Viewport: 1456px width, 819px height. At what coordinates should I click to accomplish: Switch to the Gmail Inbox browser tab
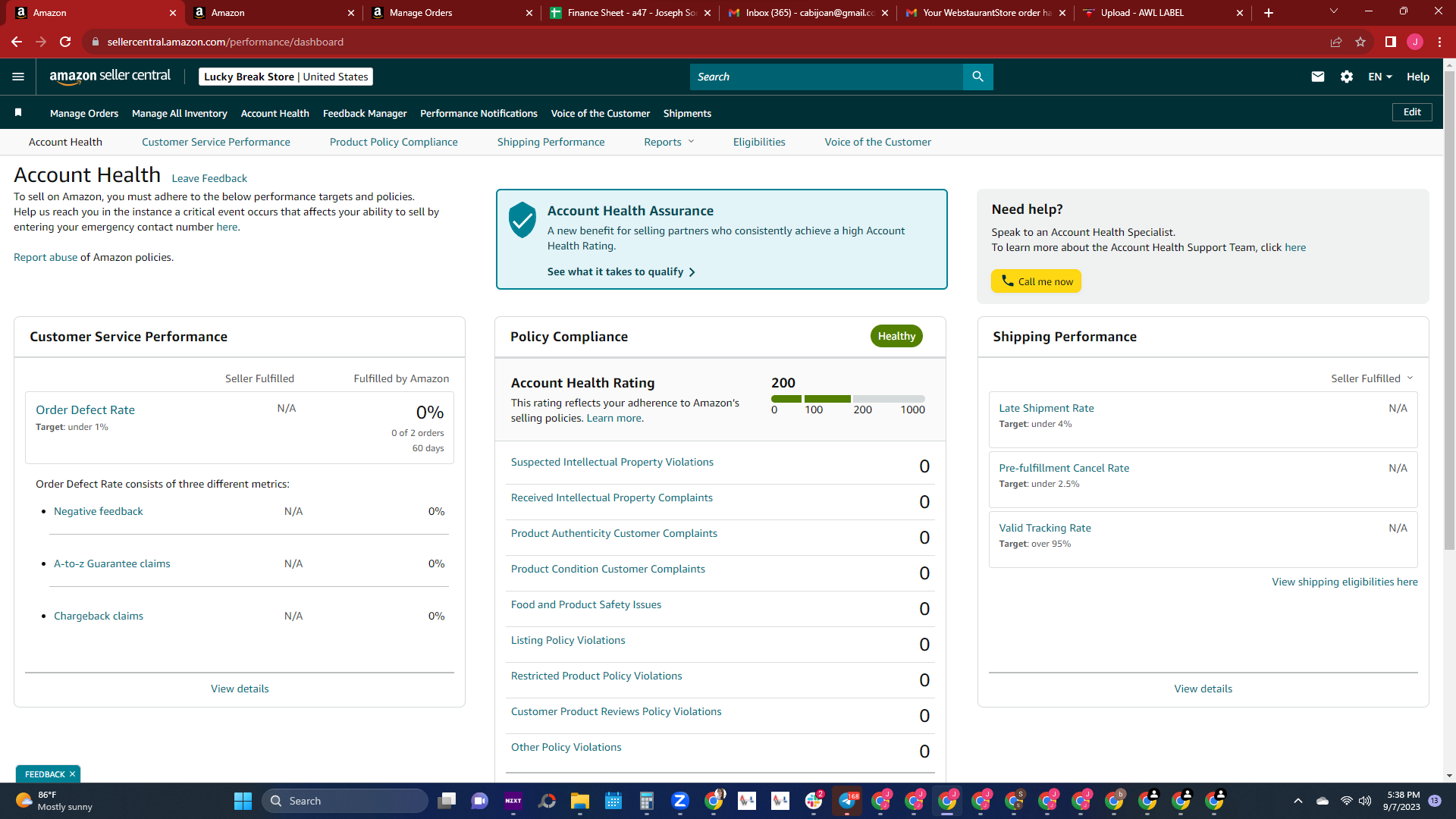point(807,13)
